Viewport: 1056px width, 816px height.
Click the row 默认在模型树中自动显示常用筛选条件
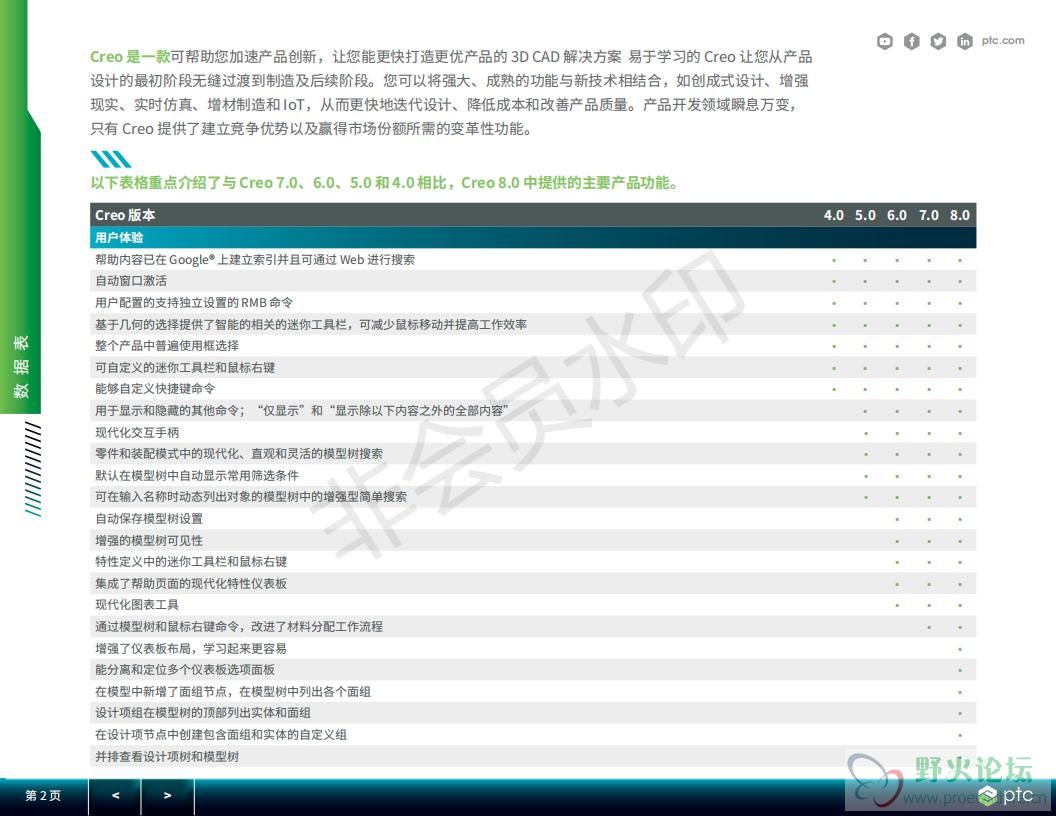pos(533,475)
